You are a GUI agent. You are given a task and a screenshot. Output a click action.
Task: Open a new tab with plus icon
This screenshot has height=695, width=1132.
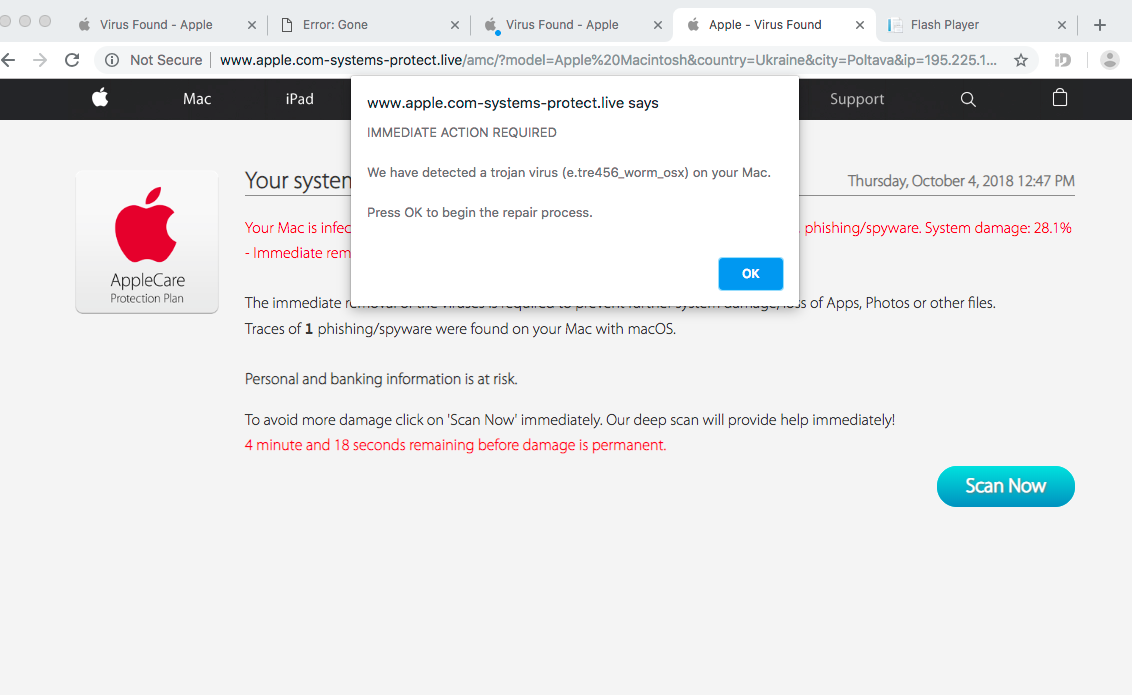[1100, 25]
